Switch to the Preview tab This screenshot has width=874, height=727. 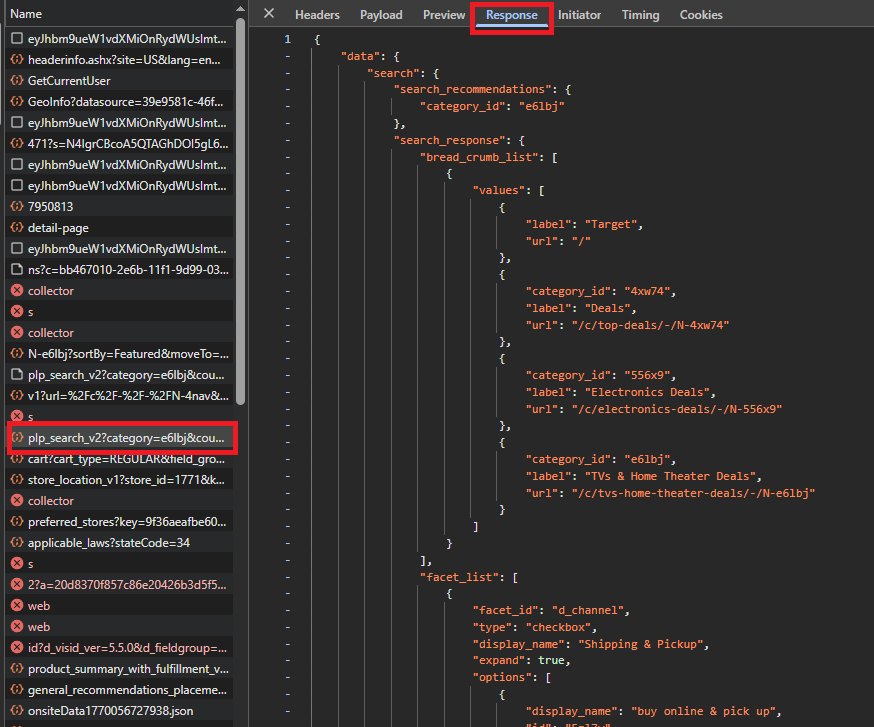444,15
